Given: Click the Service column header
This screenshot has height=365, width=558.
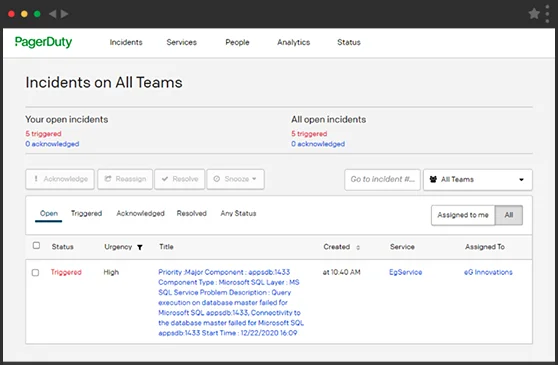Looking at the screenshot, I should point(402,247).
